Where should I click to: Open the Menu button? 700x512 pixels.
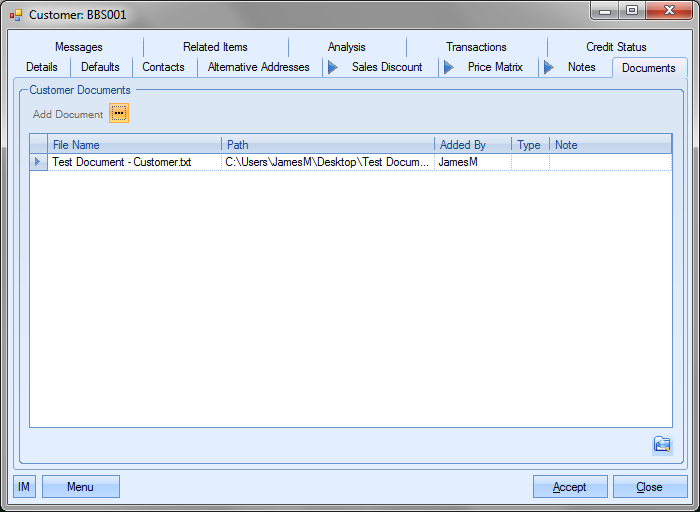(x=80, y=487)
